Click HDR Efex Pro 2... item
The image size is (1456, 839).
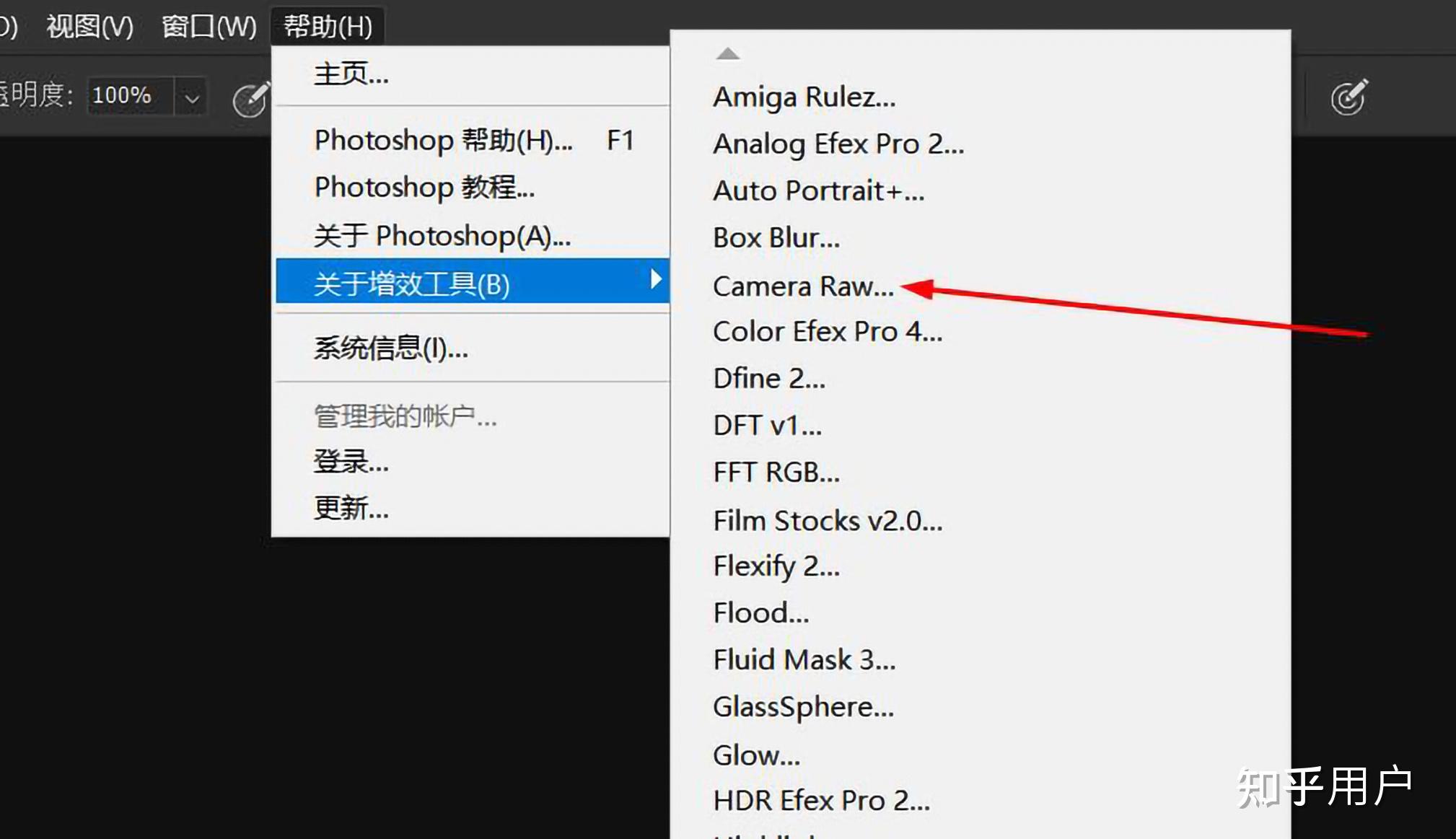821,801
